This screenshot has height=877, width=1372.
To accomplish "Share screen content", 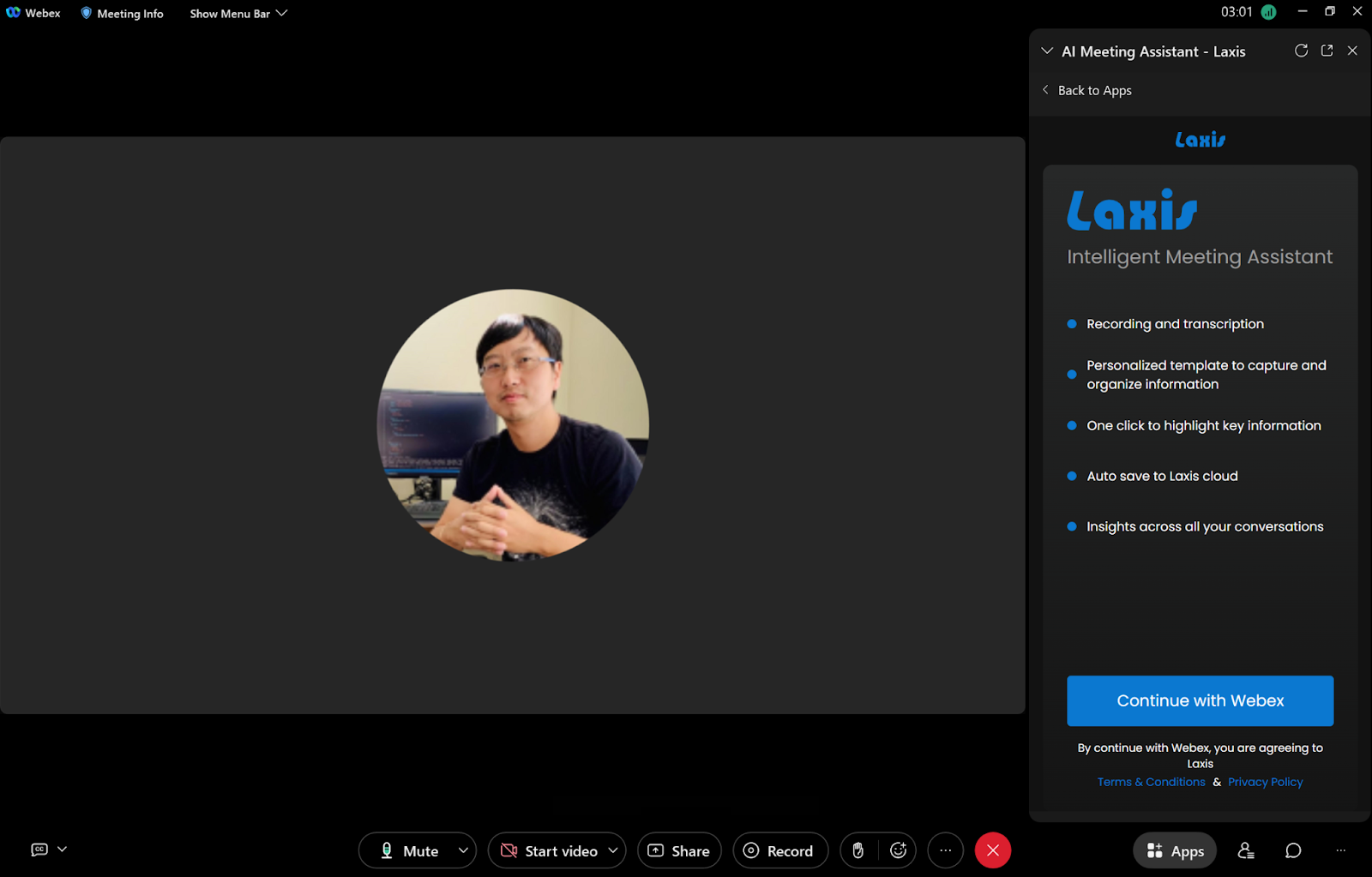I will pos(679,850).
